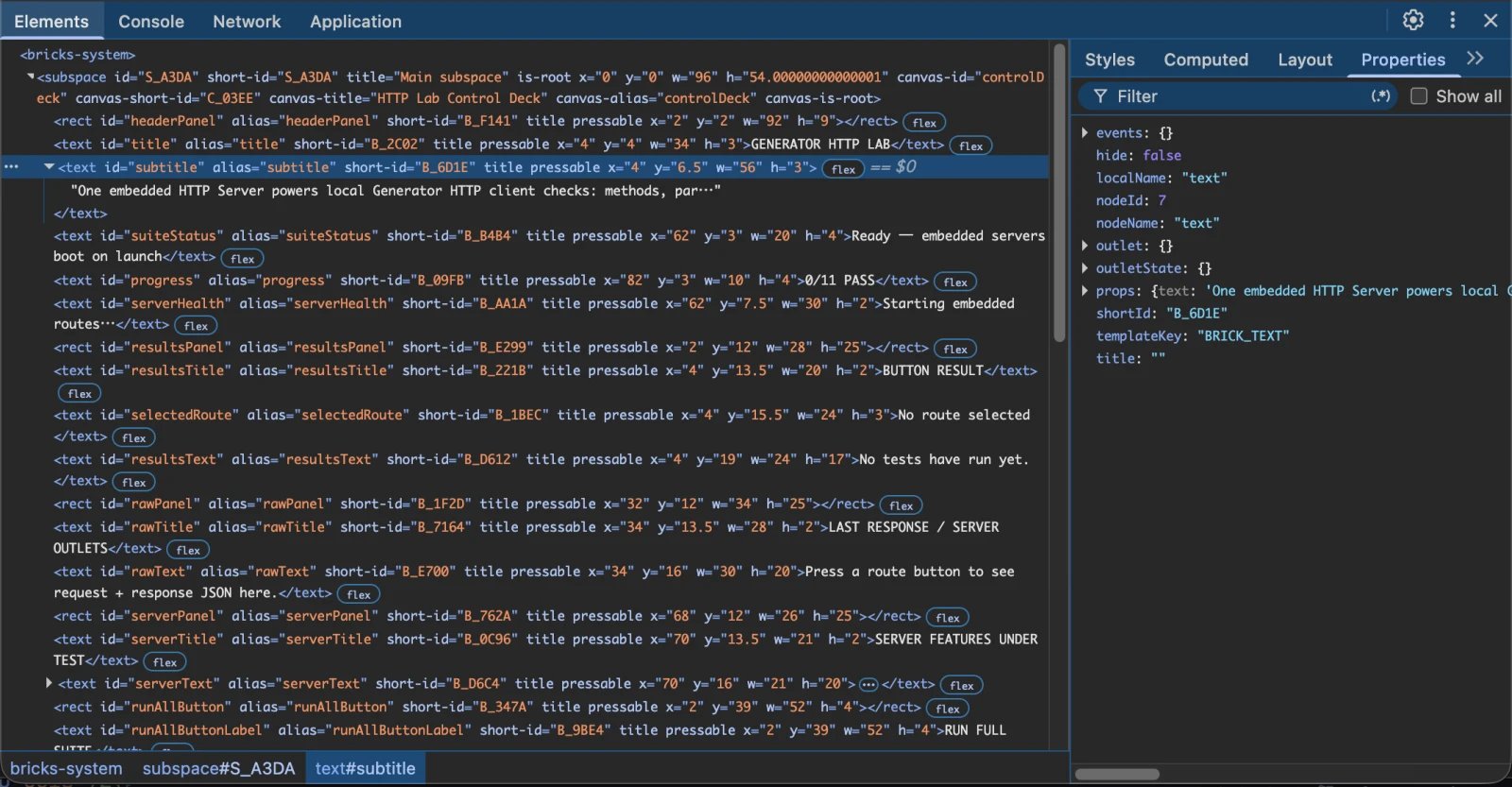Image resolution: width=1512 pixels, height=787 pixels.
Task: Click the localName "text" property
Action: pyautogui.click(x=1161, y=178)
